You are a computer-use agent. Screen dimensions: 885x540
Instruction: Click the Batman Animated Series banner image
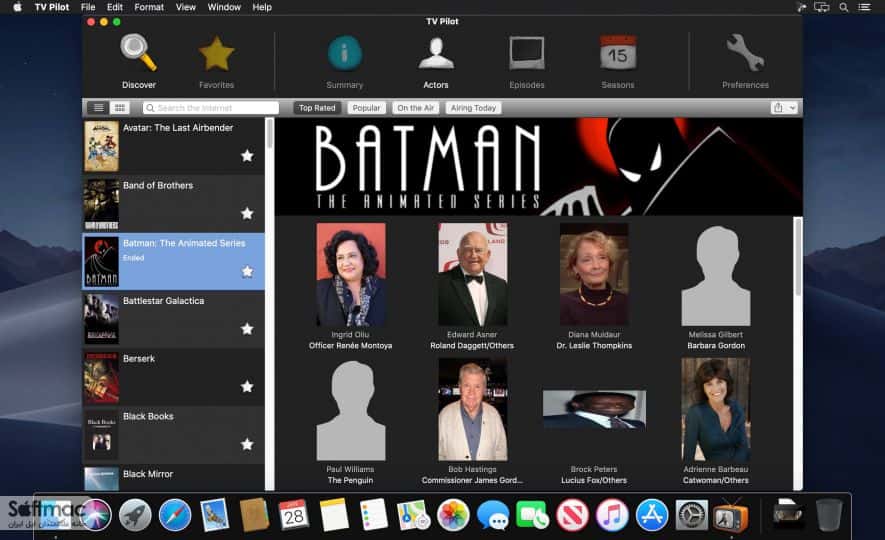(x=538, y=167)
